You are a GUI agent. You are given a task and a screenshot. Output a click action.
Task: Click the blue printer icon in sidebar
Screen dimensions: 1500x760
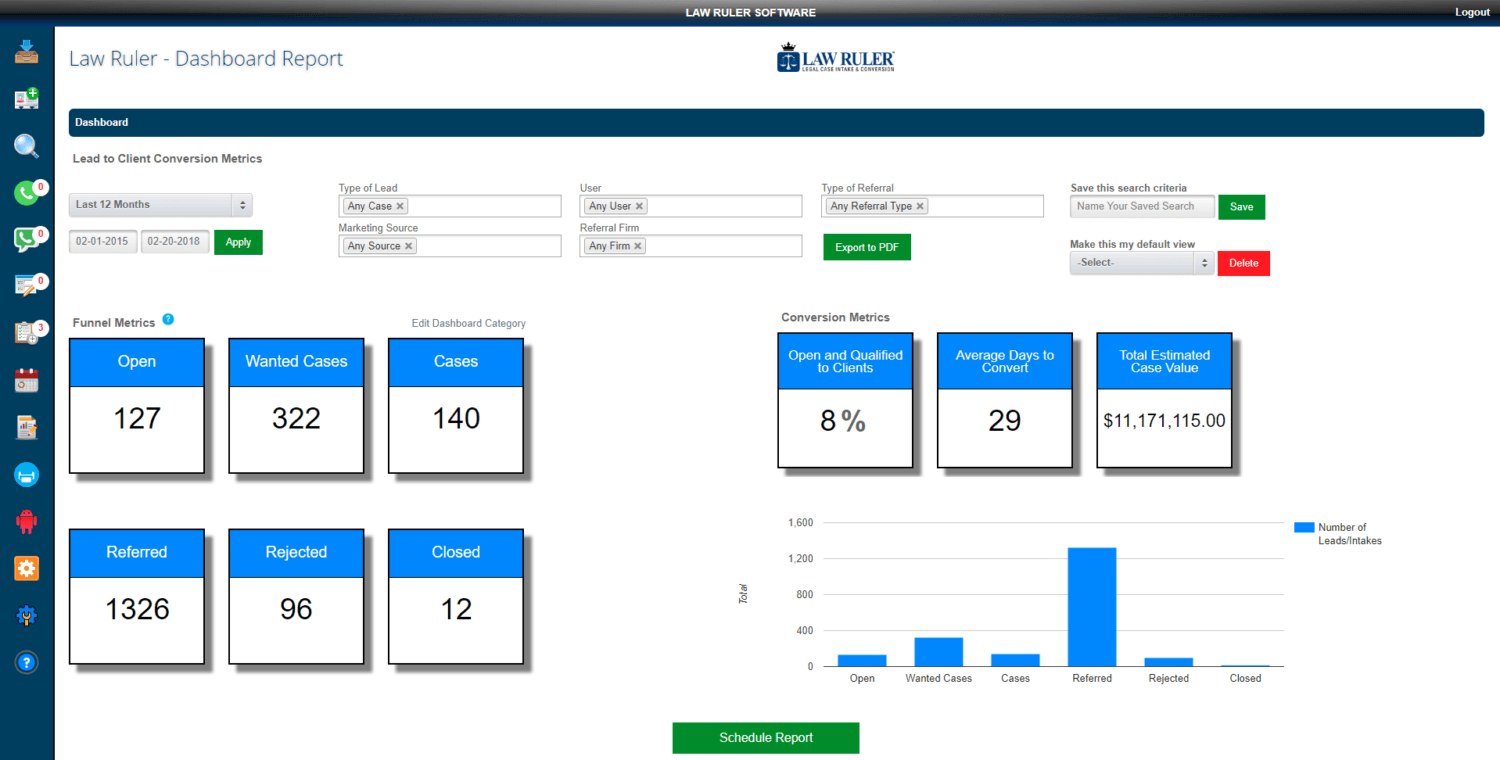point(26,475)
